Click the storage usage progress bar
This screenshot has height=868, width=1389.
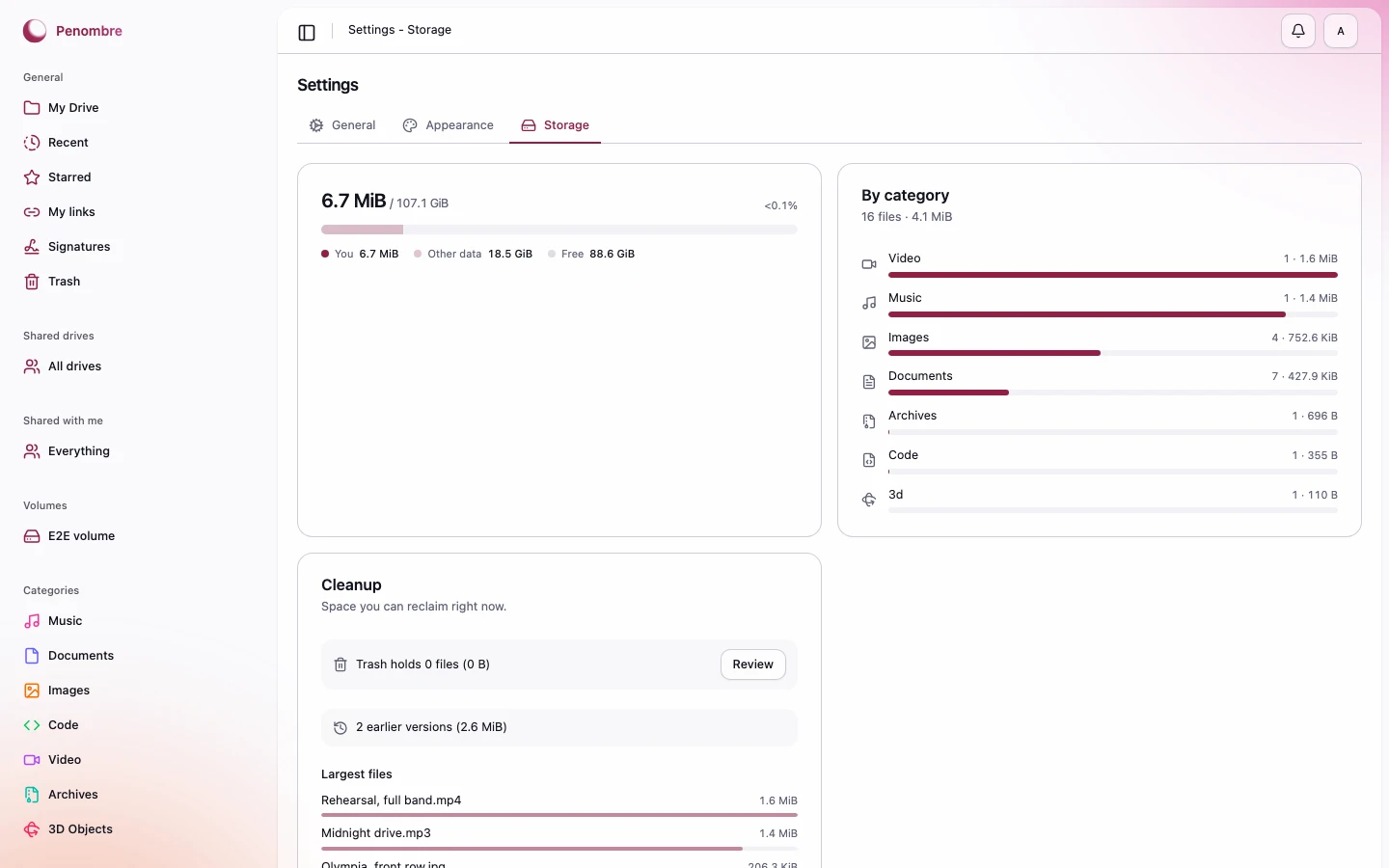point(559,230)
